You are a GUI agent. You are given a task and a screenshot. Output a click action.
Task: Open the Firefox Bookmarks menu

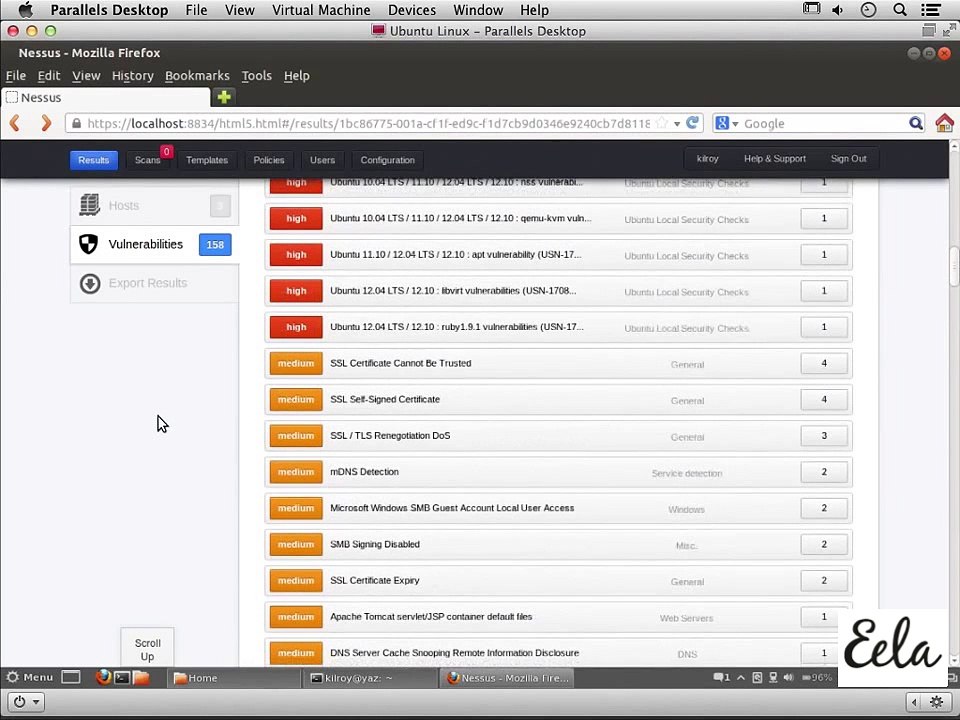(x=197, y=75)
